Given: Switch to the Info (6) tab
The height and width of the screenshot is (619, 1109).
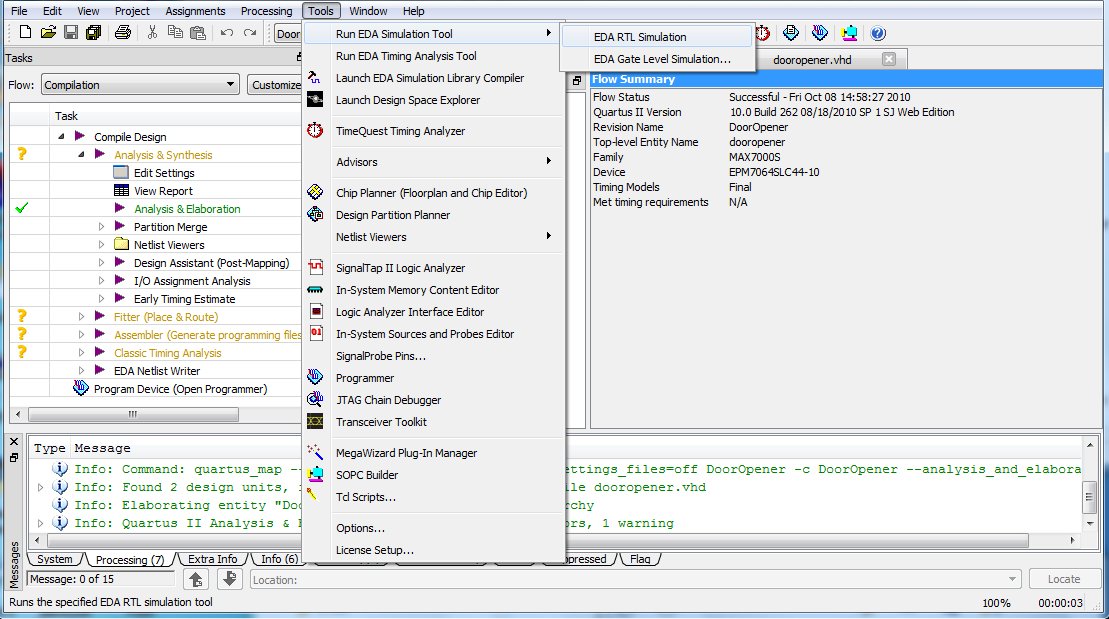Looking at the screenshot, I should [x=279, y=559].
